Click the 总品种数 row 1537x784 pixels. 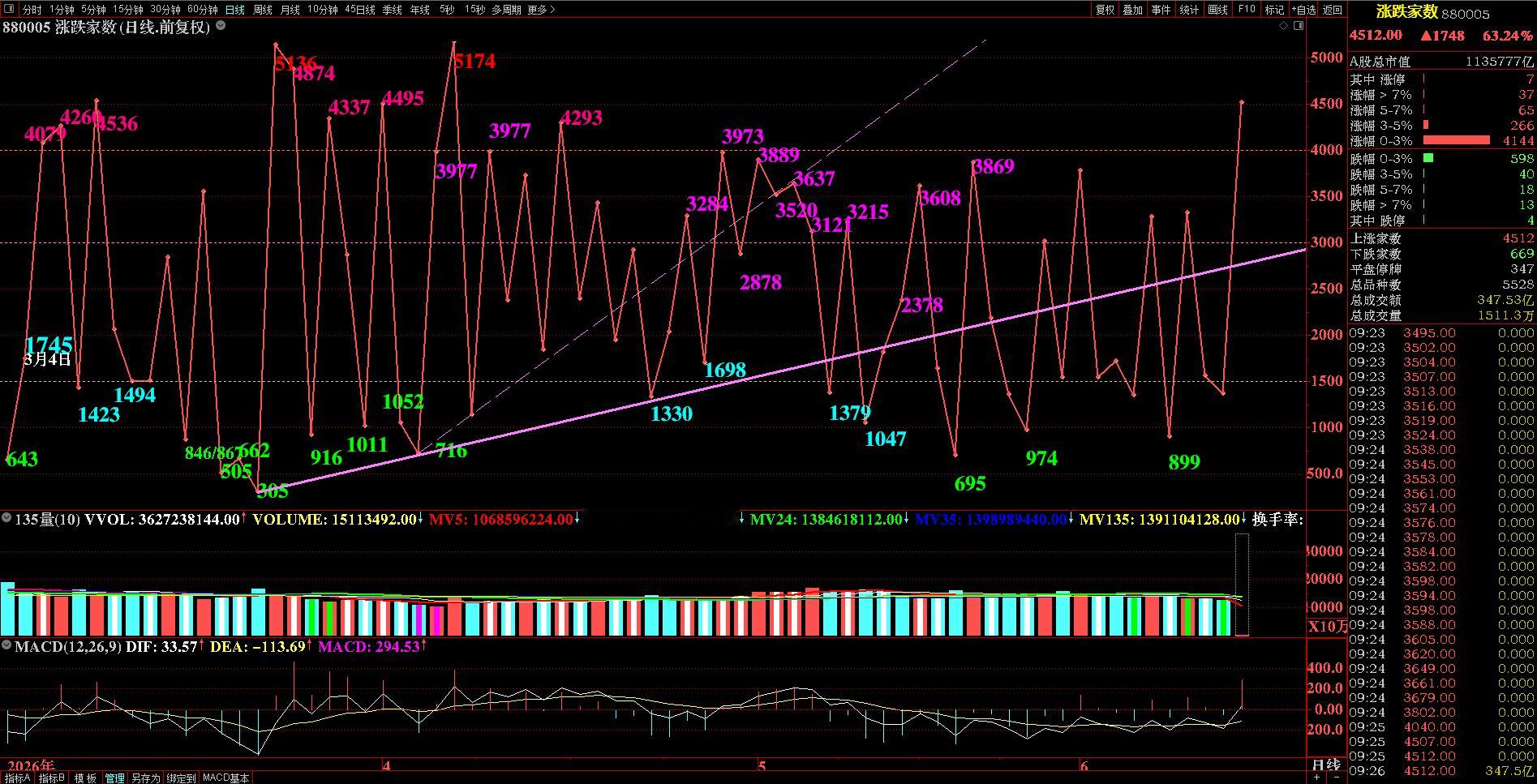click(1441, 285)
